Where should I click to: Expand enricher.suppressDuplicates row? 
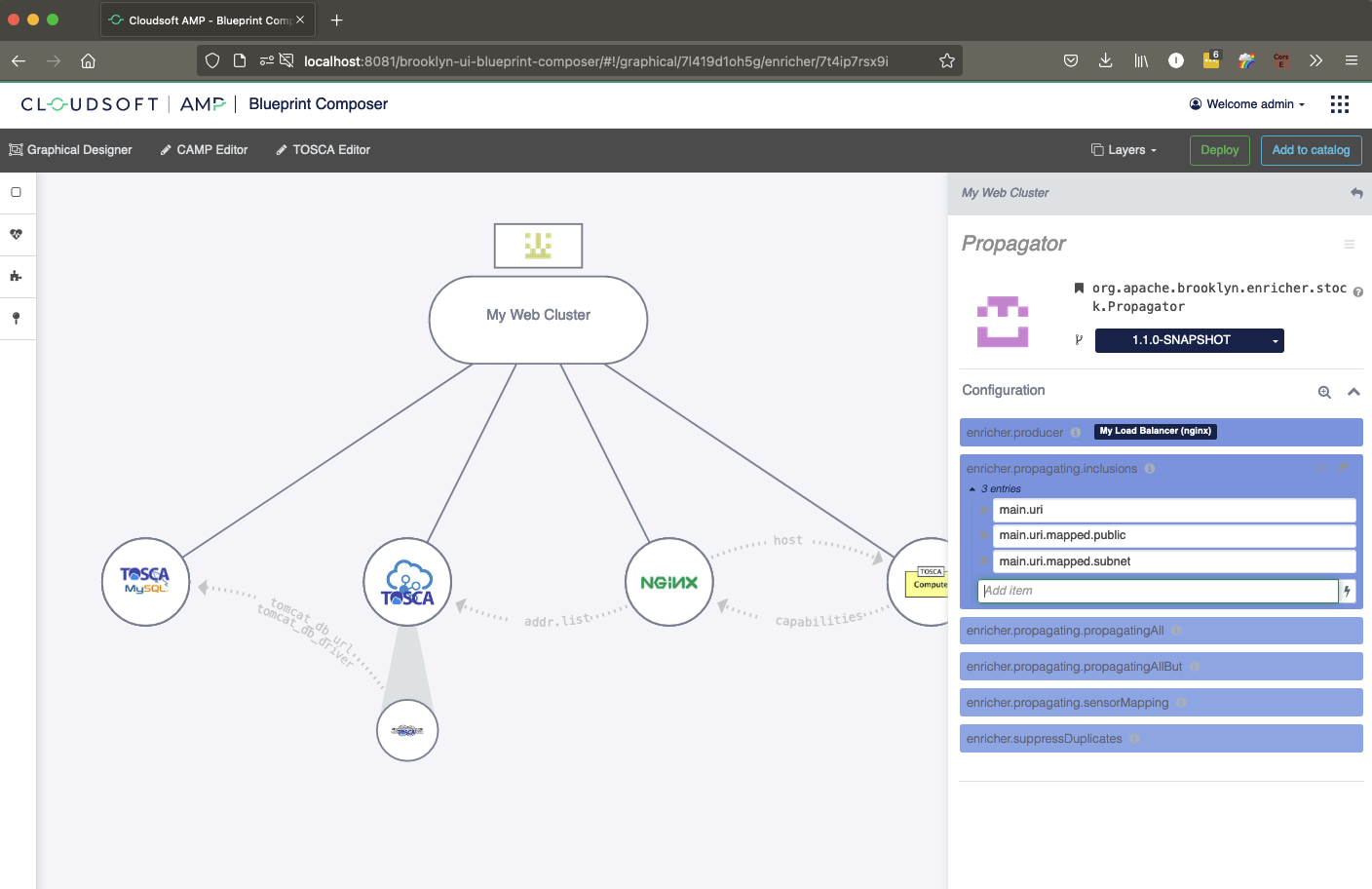click(x=1162, y=739)
